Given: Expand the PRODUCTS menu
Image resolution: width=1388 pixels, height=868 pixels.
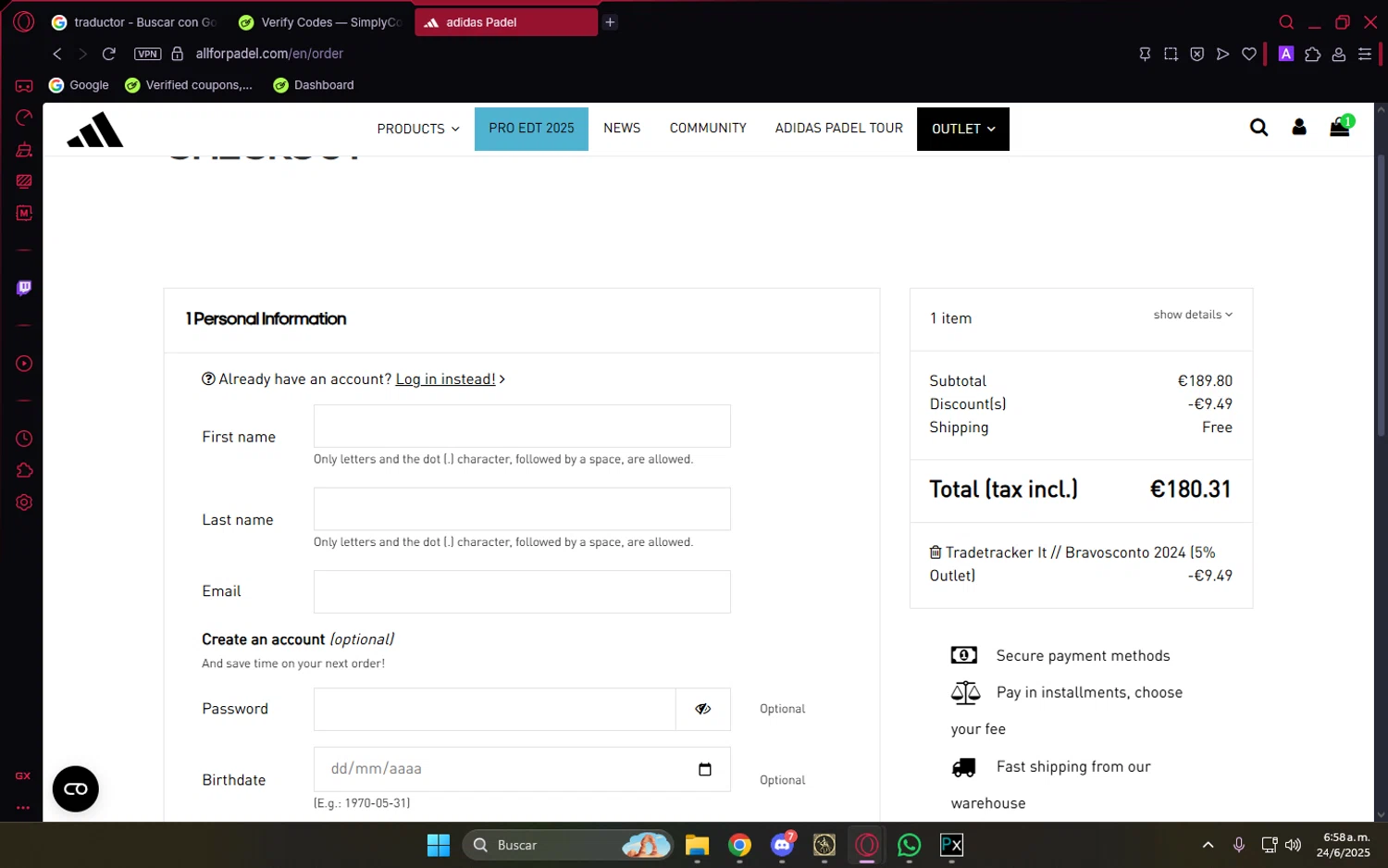Looking at the screenshot, I should (x=418, y=129).
